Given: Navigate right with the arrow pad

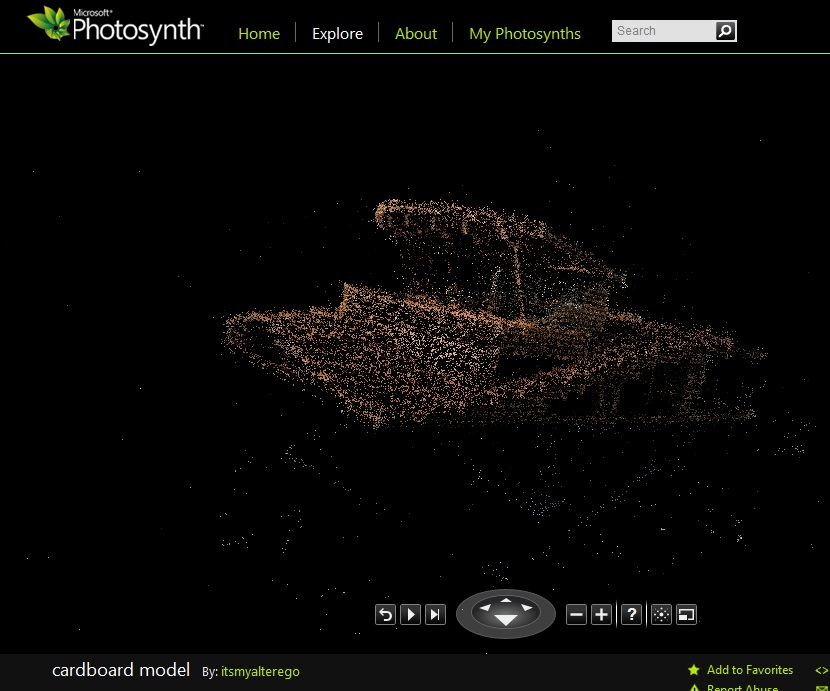Looking at the screenshot, I should pos(527,608).
